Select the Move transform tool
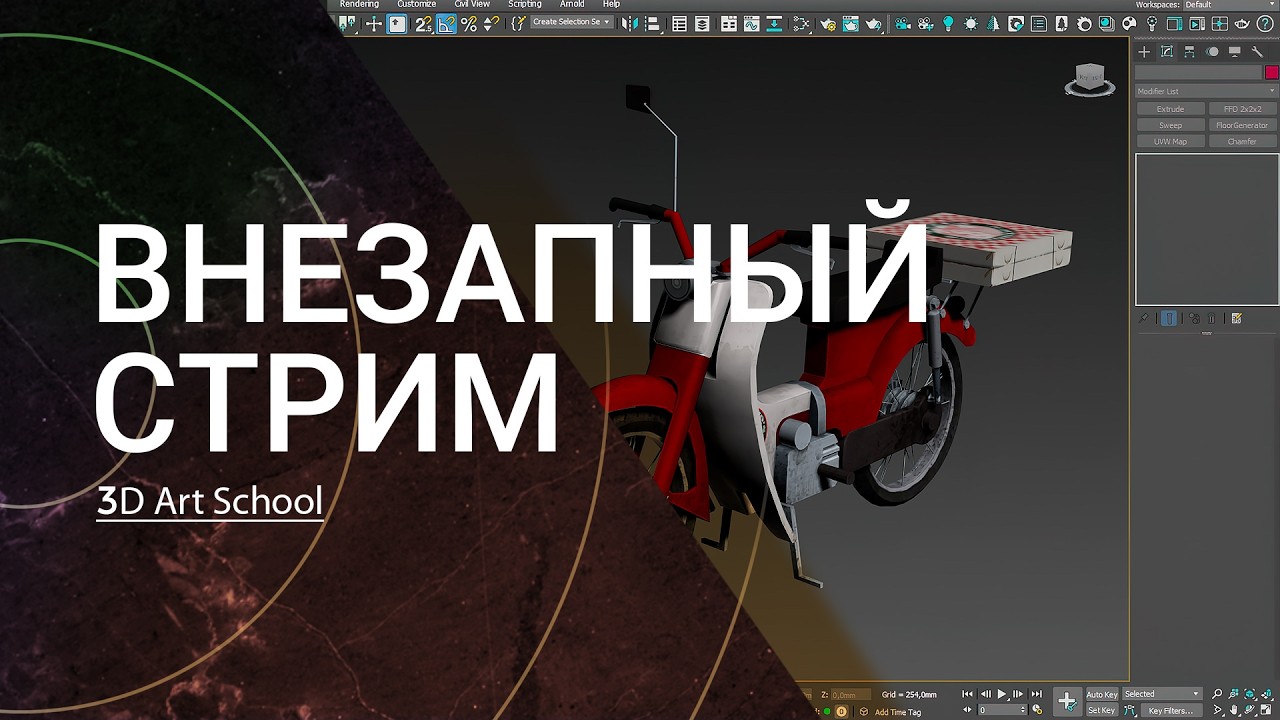This screenshot has width=1280, height=720. tap(373, 24)
